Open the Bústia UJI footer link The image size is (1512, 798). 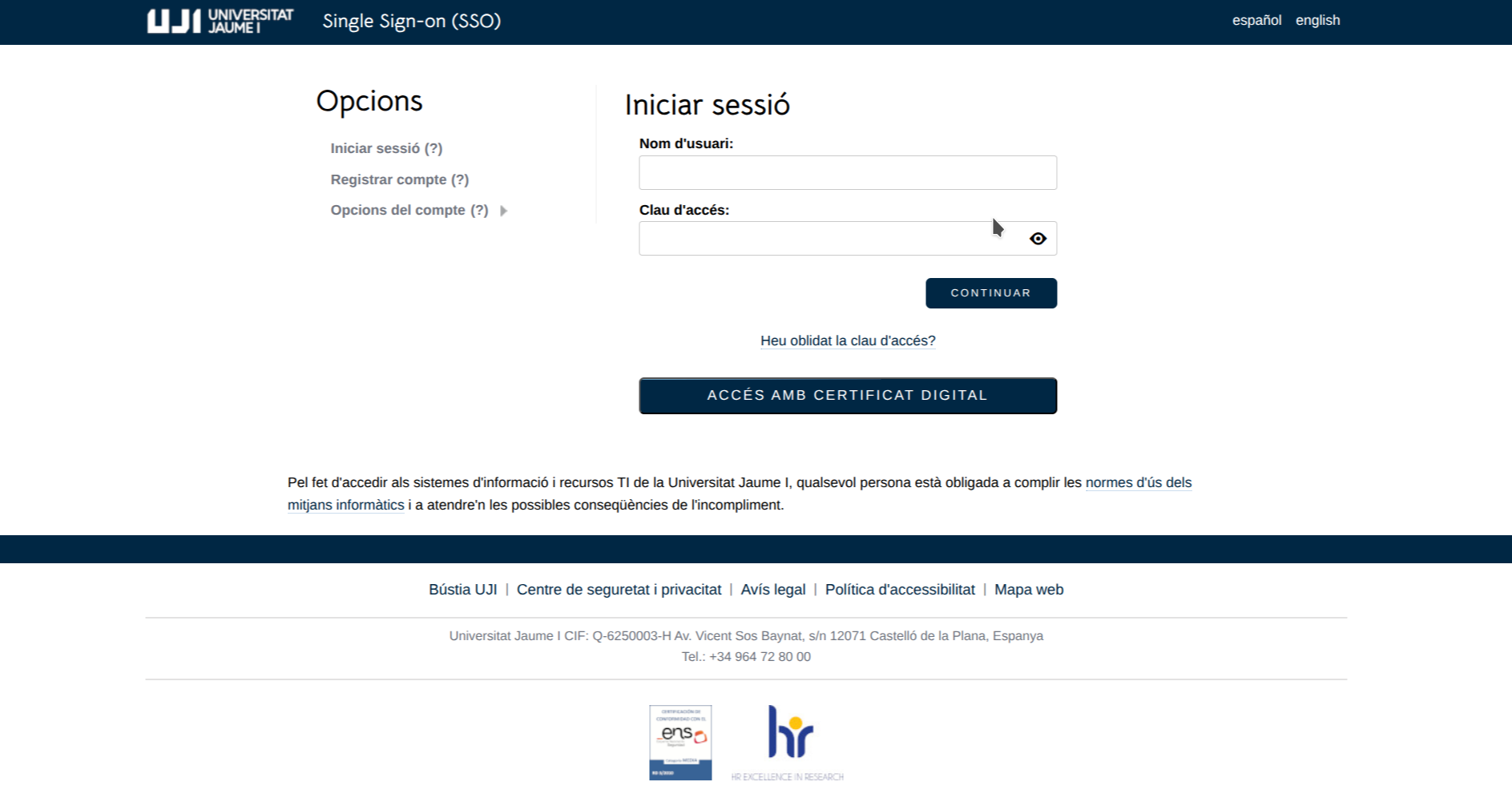pyautogui.click(x=462, y=590)
